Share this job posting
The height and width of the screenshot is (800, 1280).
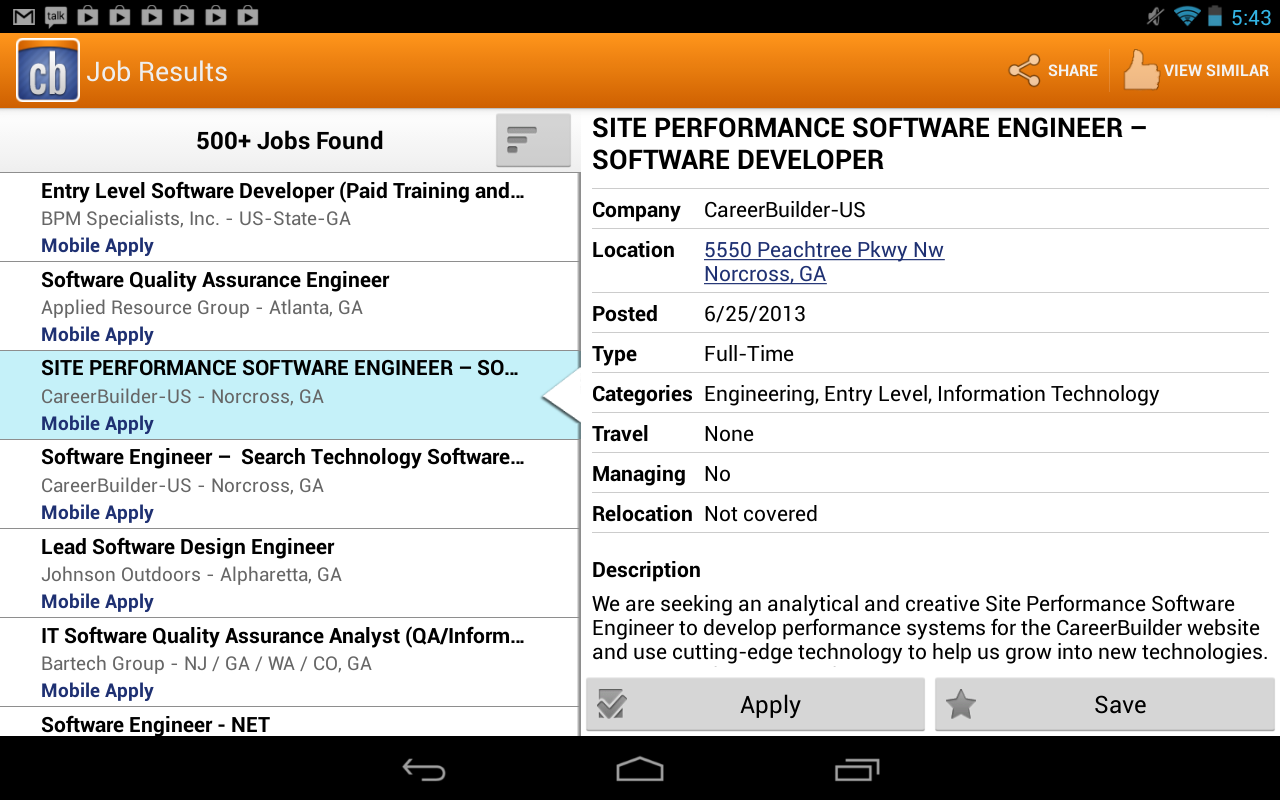coord(1053,71)
